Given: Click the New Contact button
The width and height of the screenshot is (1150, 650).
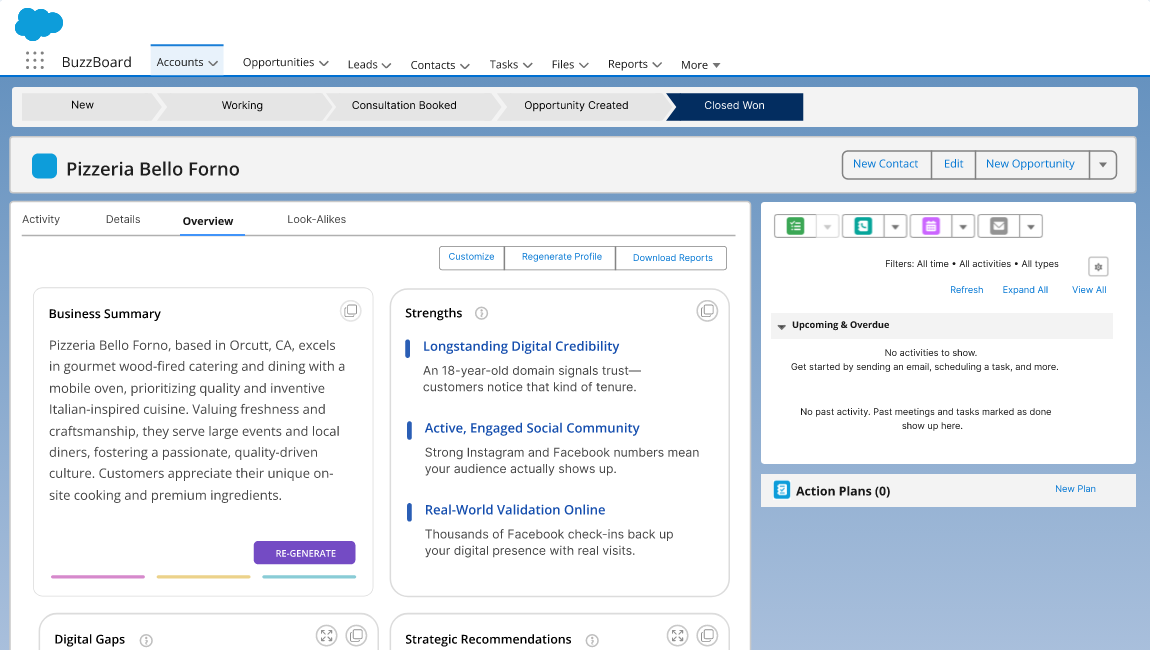Looking at the screenshot, I should point(885,164).
